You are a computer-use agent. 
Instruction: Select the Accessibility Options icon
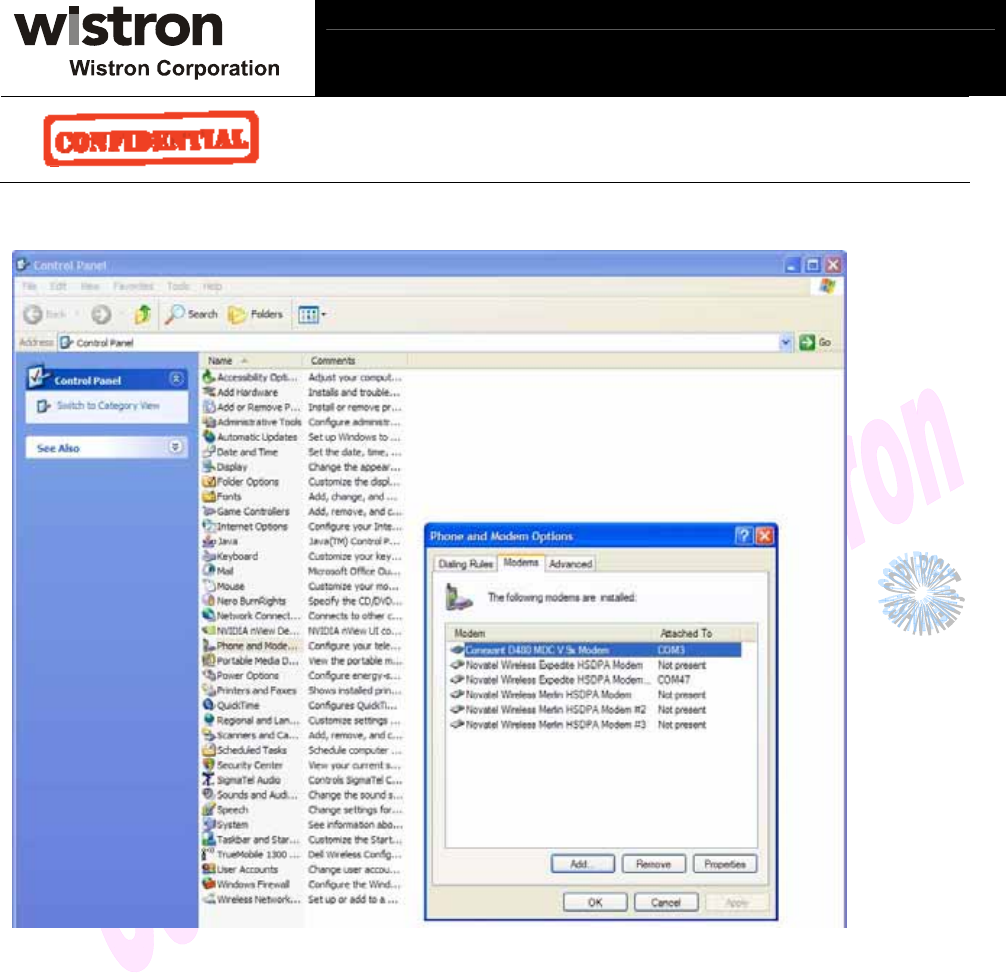[209, 377]
